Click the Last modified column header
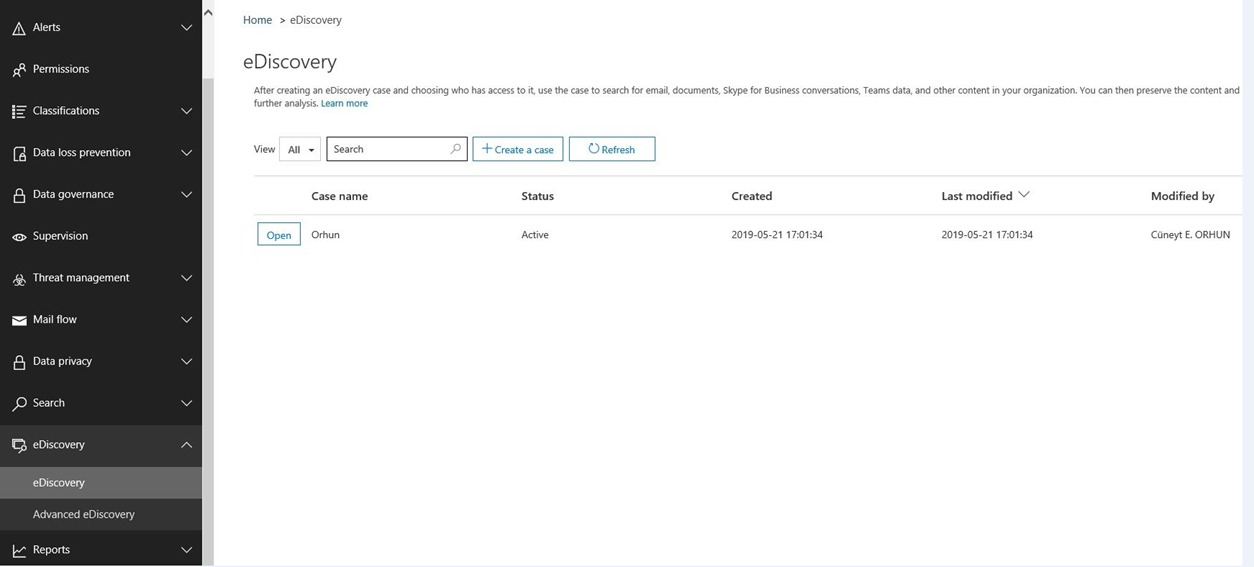This screenshot has width=1254, height=567. pos(977,196)
